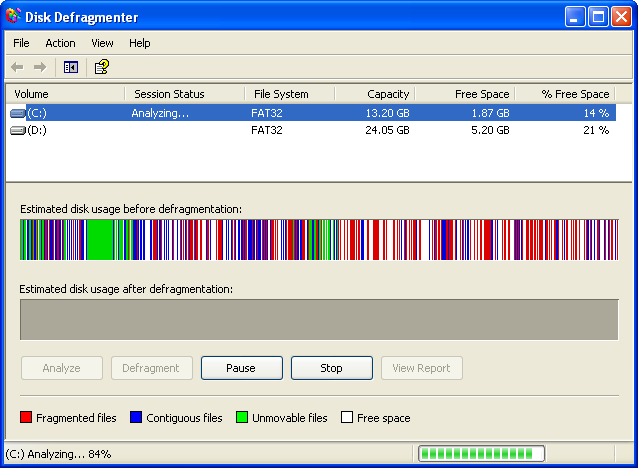Click the File System column header
Screen dimensions: 638x468
(x=290, y=94)
